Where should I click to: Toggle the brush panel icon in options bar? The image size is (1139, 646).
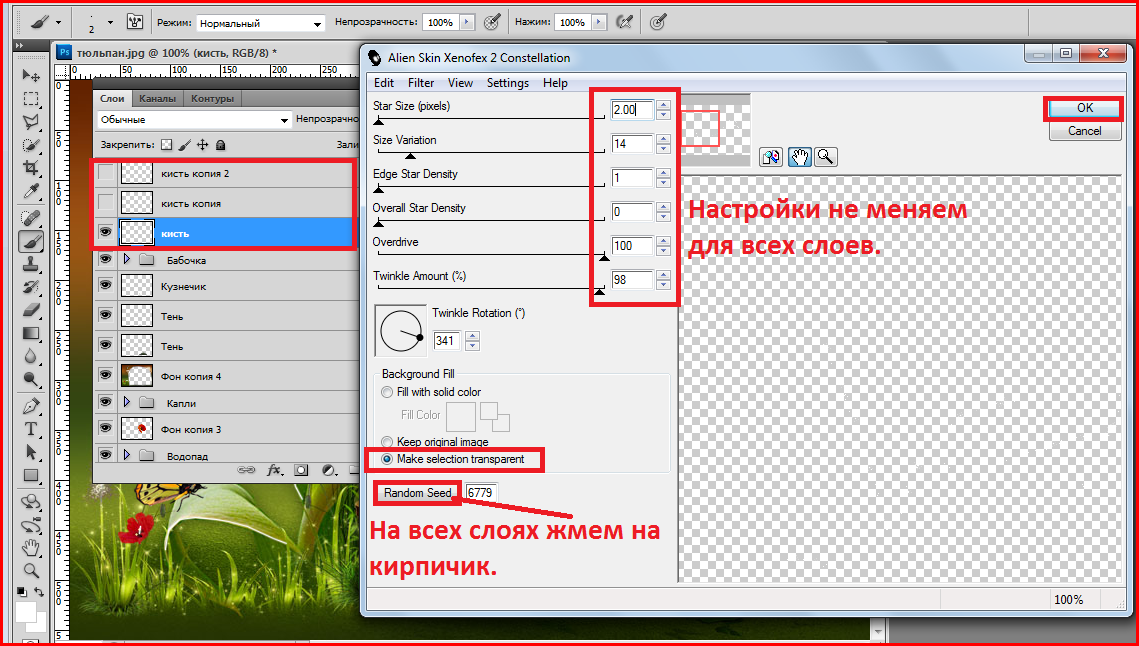point(134,23)
